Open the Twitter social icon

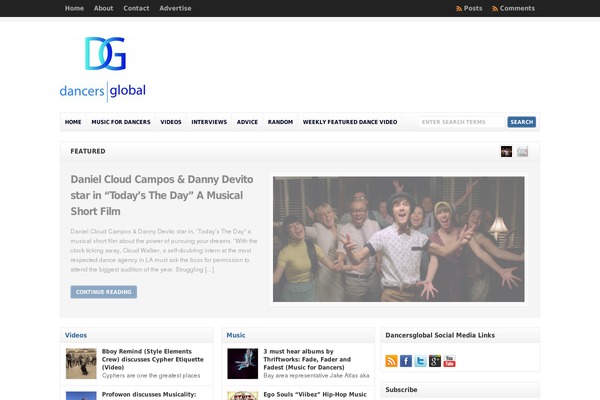(421, 361)
